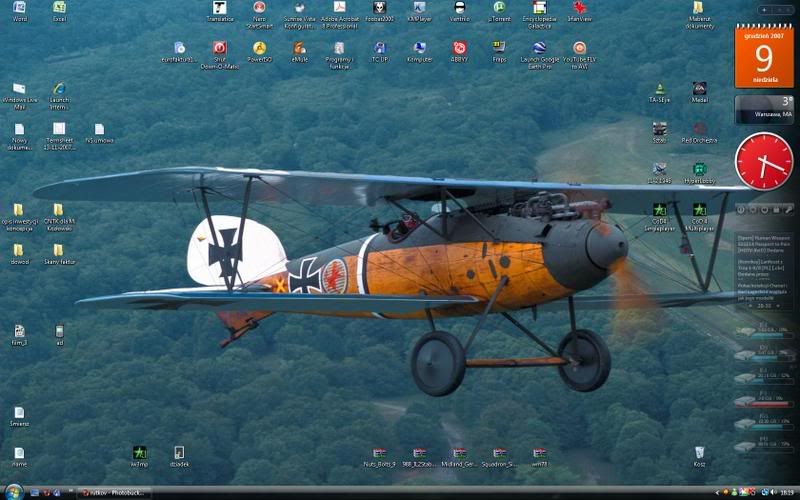Open the Ventrilo shortcut
The width and height of the screenshot is (800, 500).
coord(459,11)
